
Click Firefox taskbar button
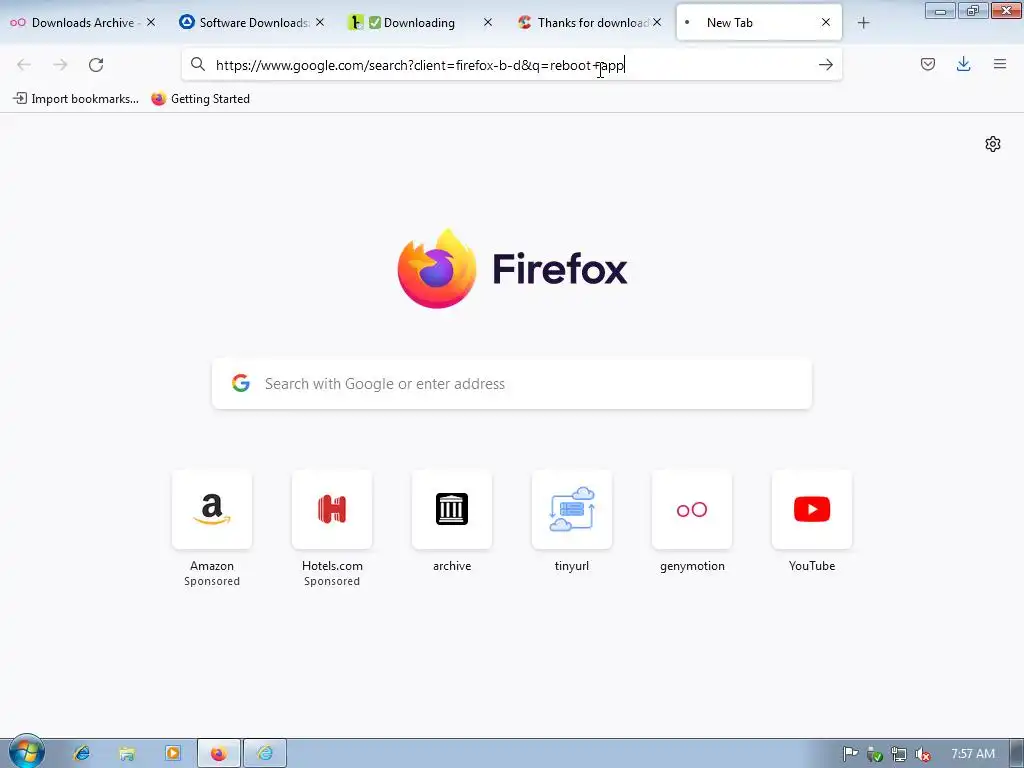219,754
